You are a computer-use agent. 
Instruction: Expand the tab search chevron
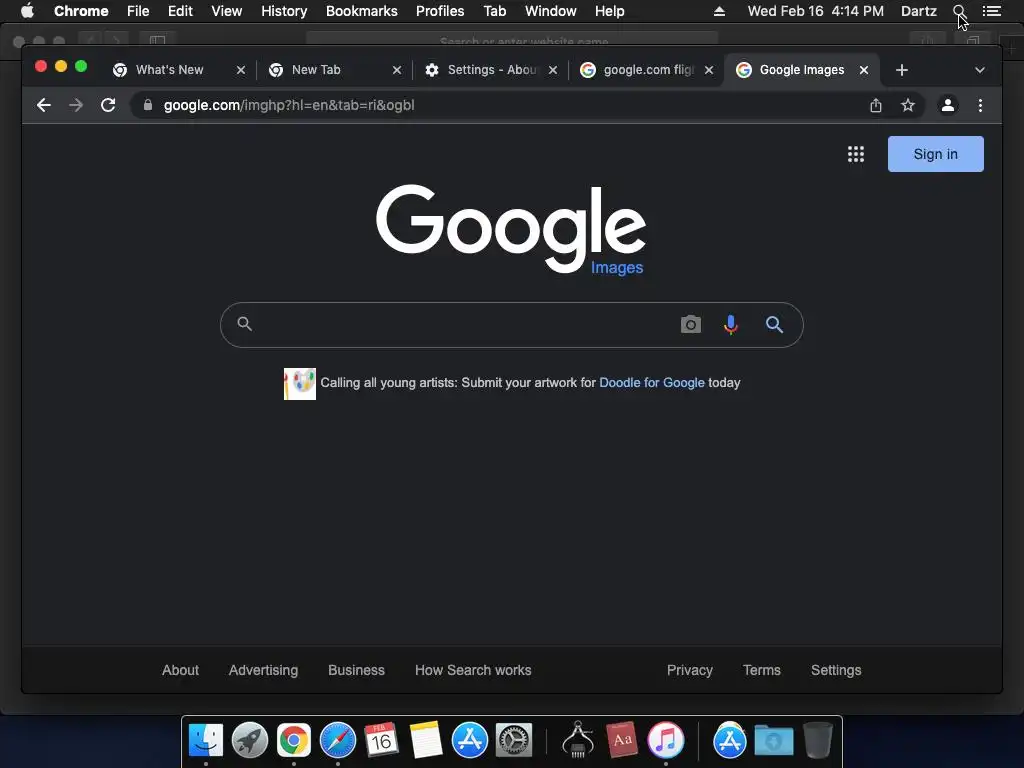[x=980, y=70]
